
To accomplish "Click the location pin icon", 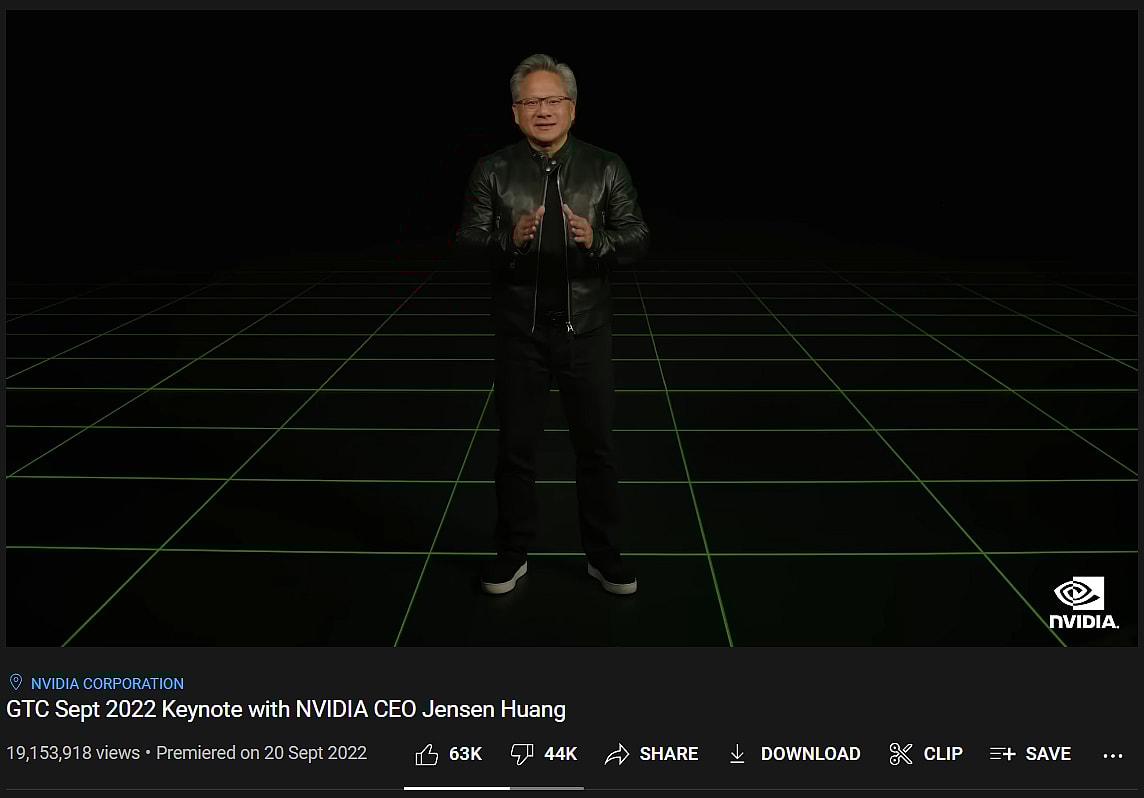I will 15,683.
